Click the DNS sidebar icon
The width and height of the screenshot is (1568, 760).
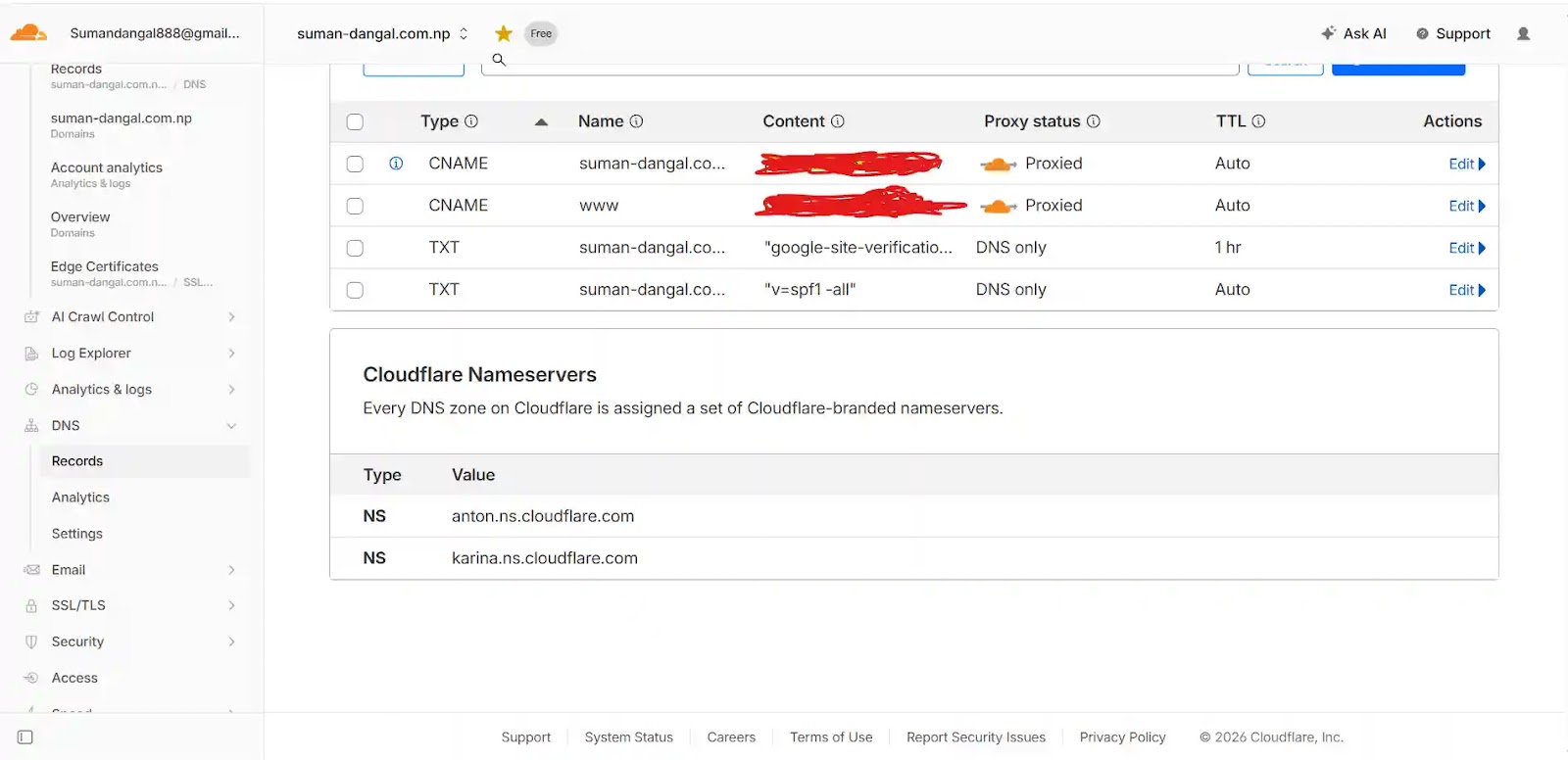(x=31, y=426)
